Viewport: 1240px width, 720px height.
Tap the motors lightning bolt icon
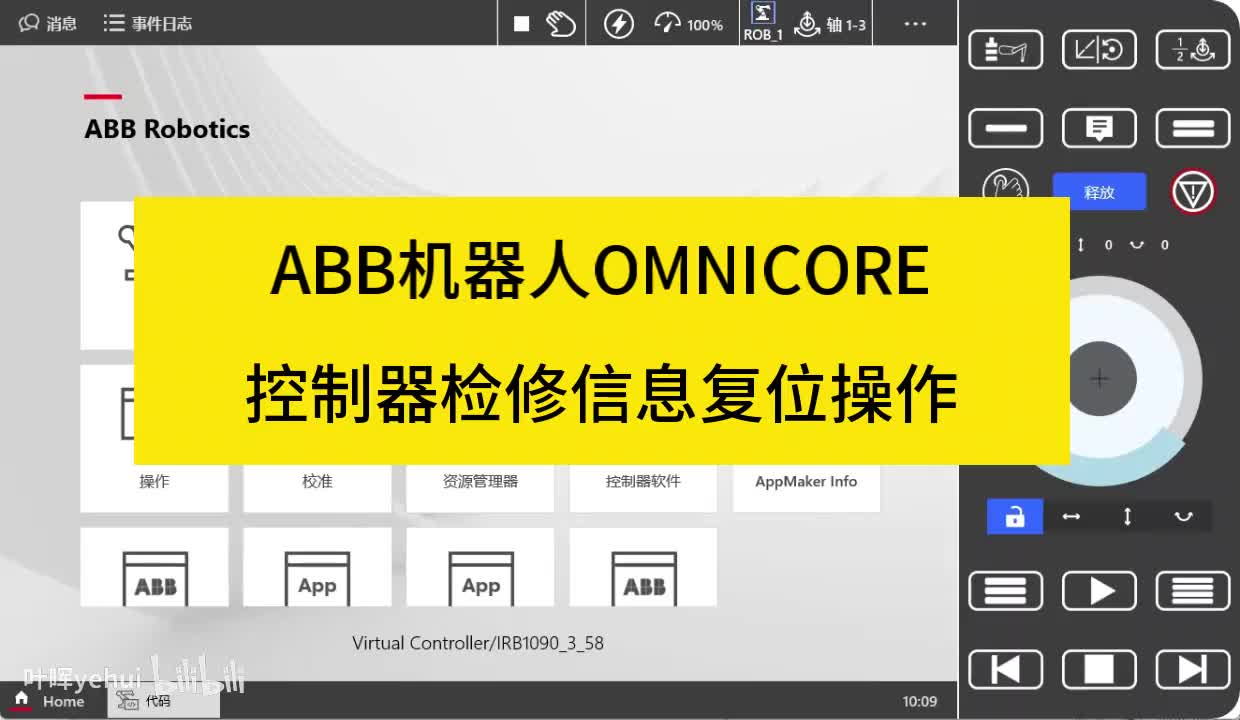coord(619,24)
